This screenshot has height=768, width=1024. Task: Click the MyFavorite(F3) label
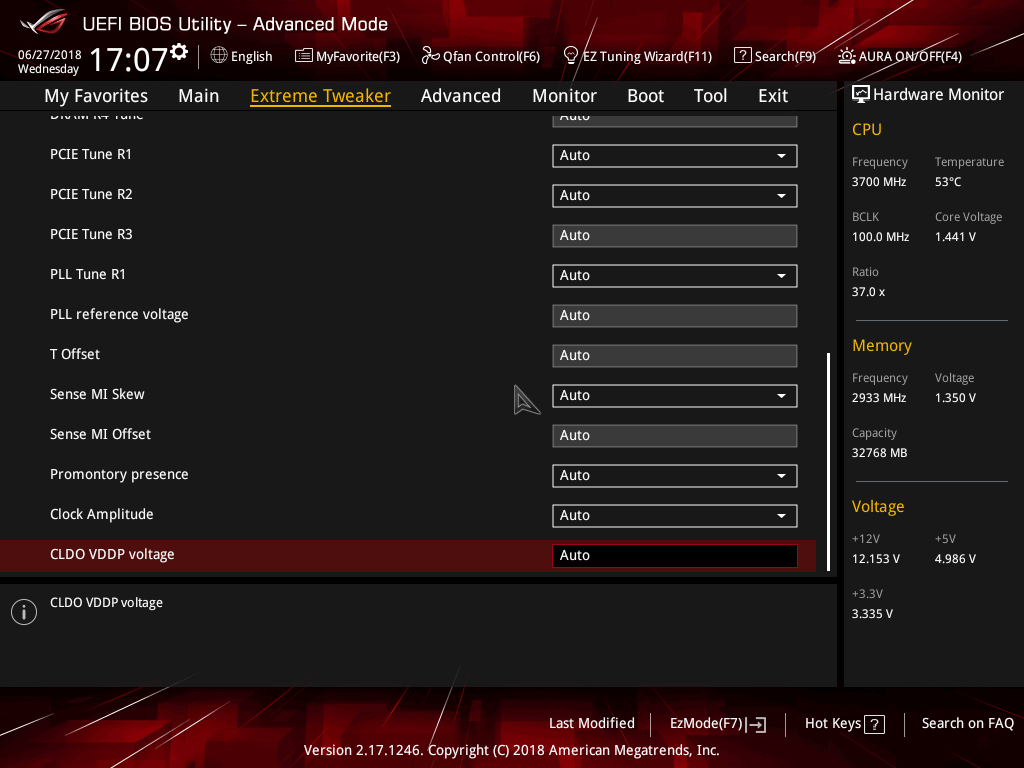click(x=358, y=56)
